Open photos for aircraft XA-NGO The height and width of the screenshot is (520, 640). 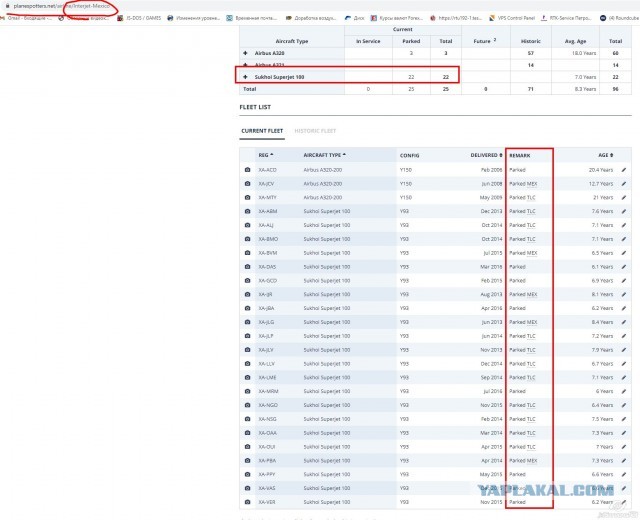pos(247,405)
